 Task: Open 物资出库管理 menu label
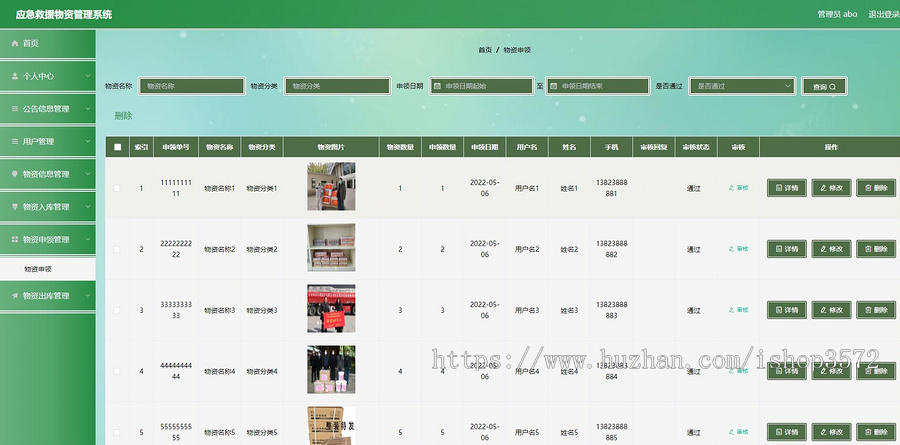pyautogui.click(x=46, y=296)
